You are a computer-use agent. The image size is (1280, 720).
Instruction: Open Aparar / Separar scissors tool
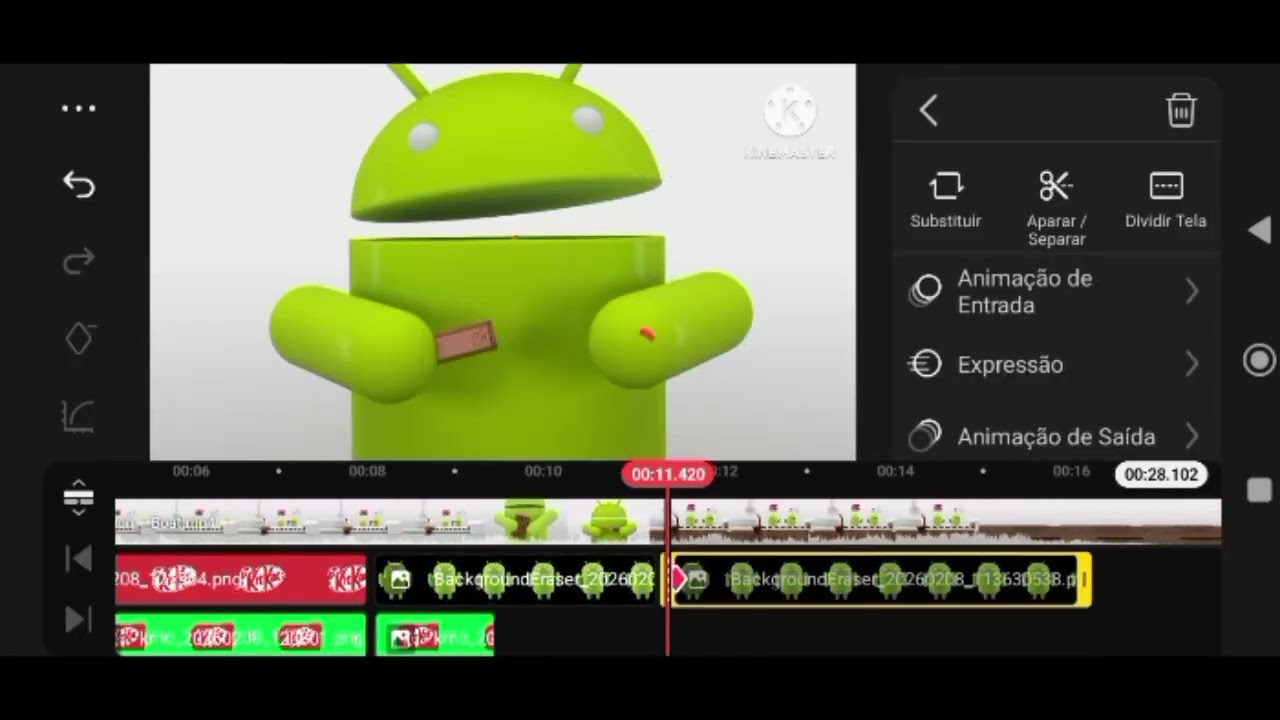[x=1056, y=208]
